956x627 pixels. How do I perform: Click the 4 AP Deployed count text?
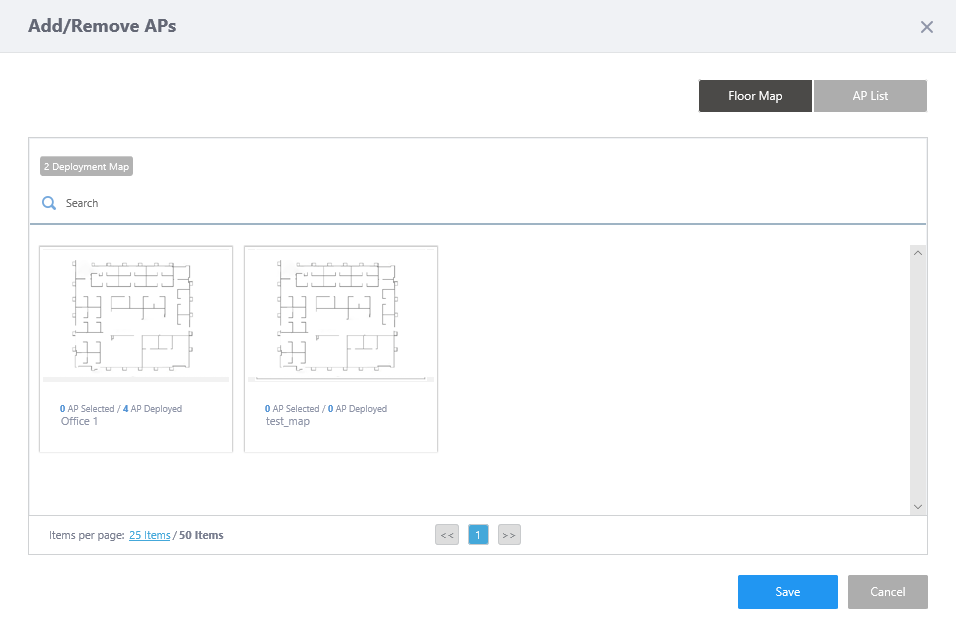(152, 409)
